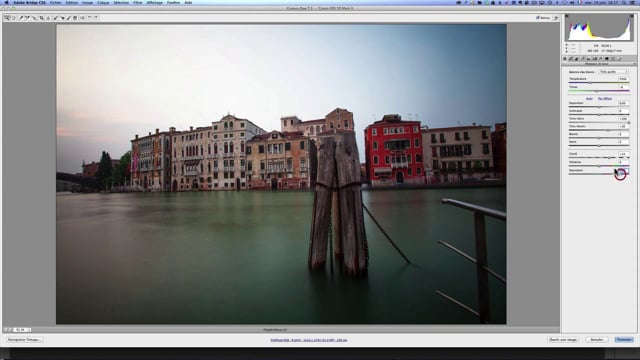Open the Presets panel tab
The width and height of the screenshot is (640, 360).
tap(613, 59)
